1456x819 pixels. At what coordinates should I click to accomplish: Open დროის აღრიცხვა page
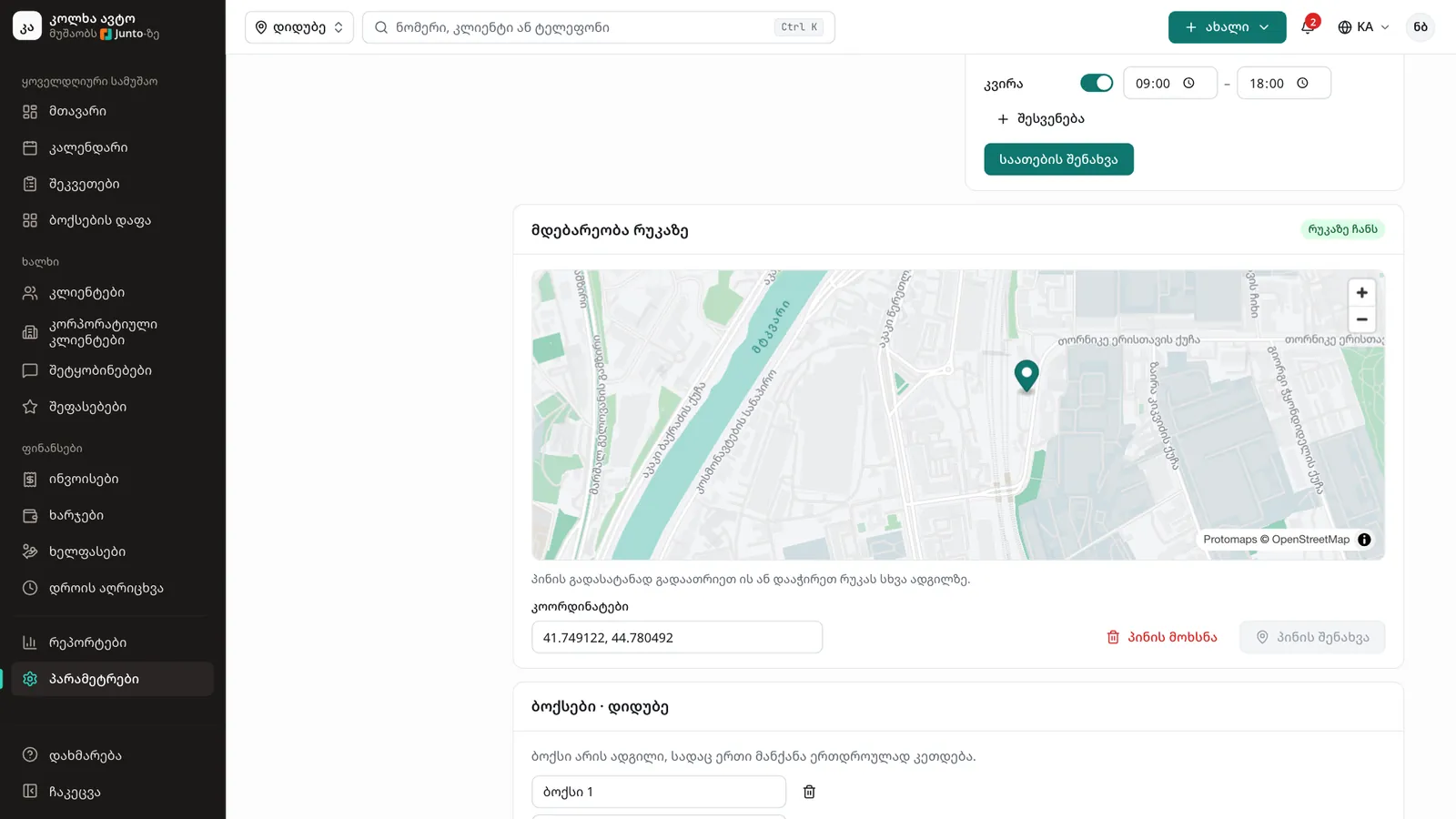[113, 589]
